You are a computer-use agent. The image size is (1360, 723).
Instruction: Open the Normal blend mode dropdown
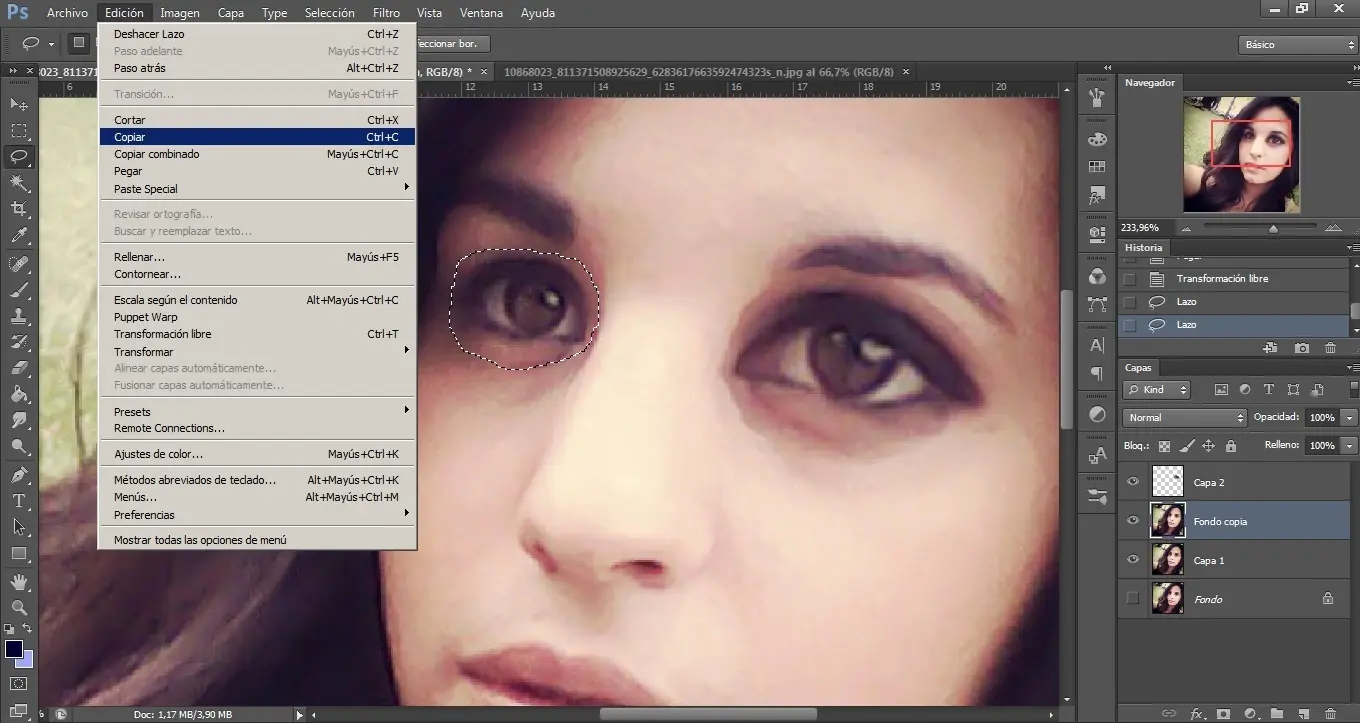pyautogui.click(x=1184, y=417)
